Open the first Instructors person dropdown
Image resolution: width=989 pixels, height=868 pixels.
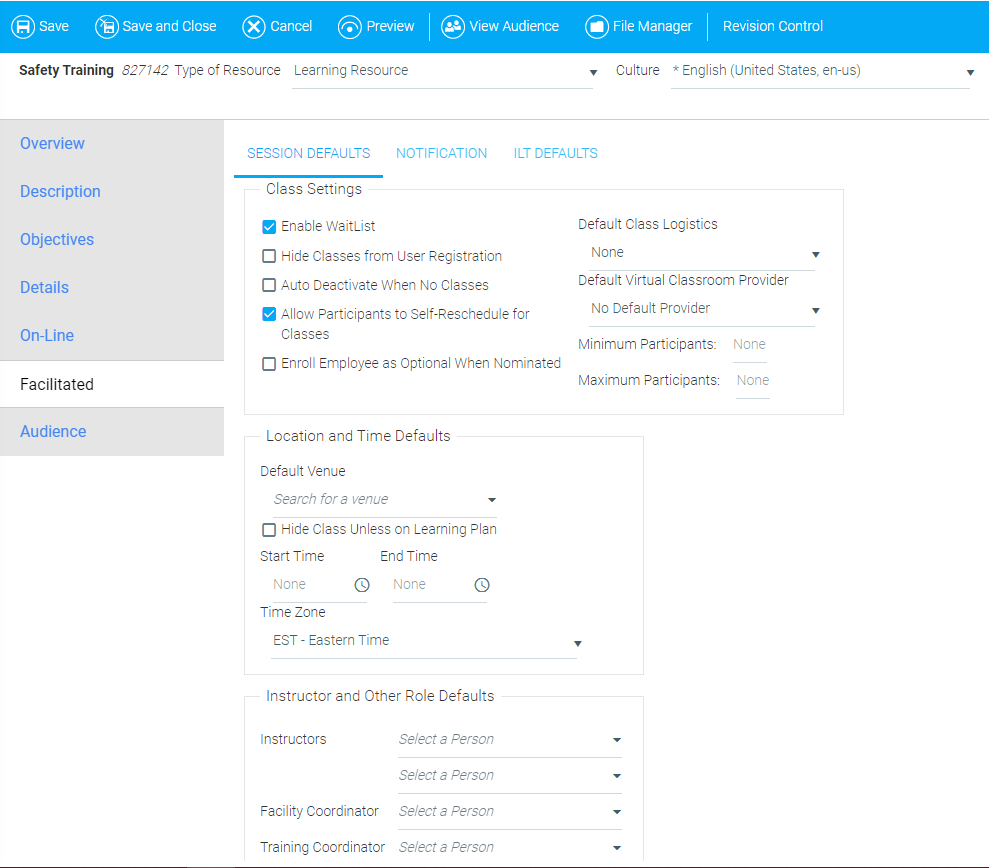(510, 740)
